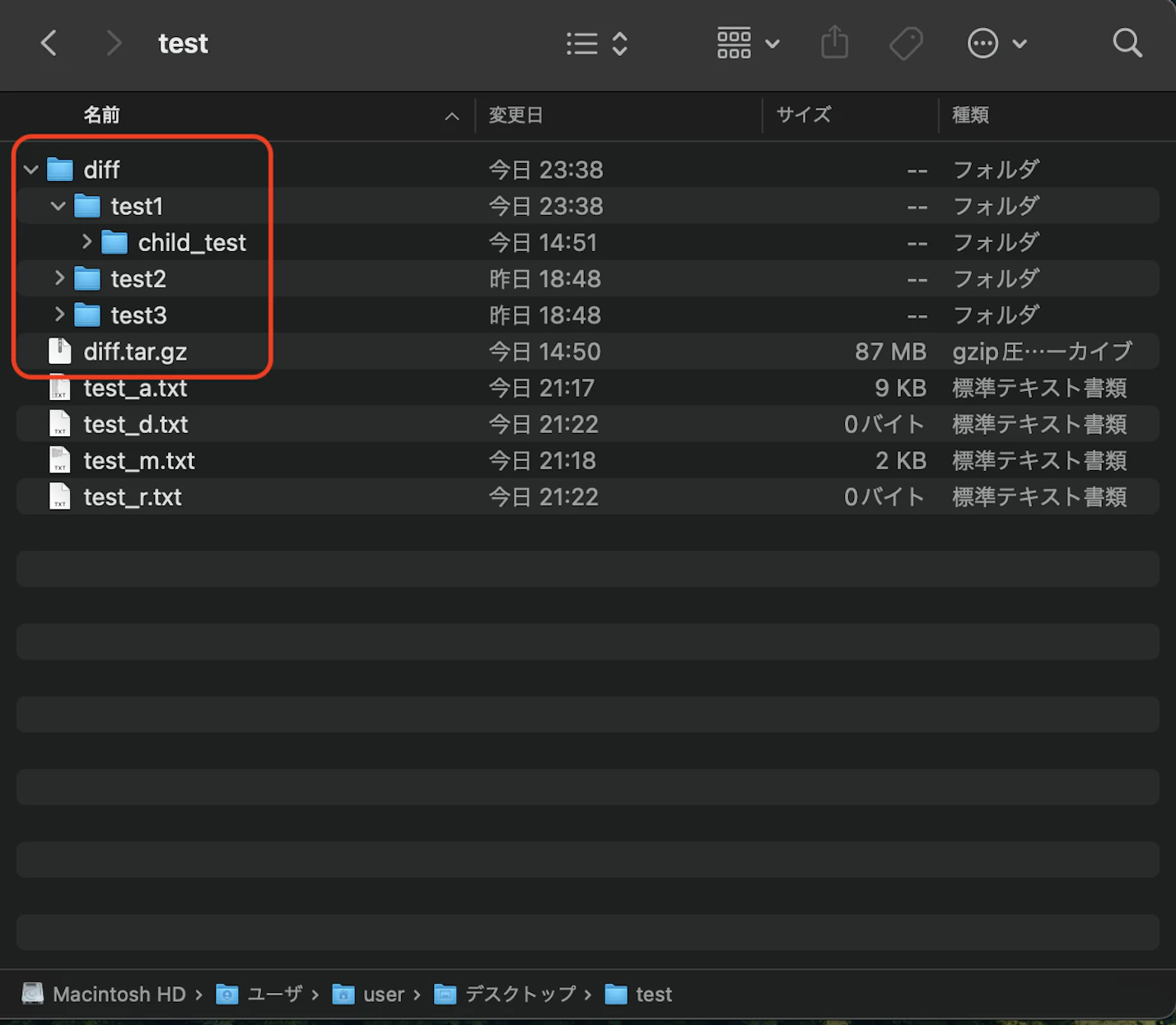Select the test1 folder icon
1176x1025 pixels.
click(87, 206)
